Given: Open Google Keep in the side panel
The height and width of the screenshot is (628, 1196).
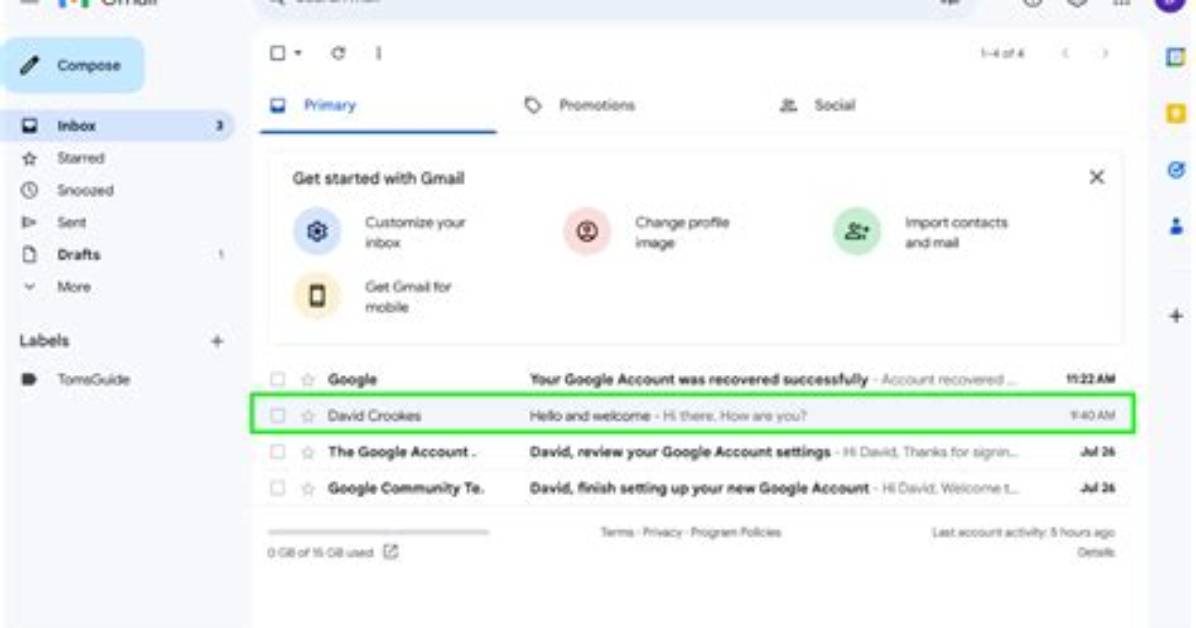Looking at the screenshot, I should [x=1175, y=114].
